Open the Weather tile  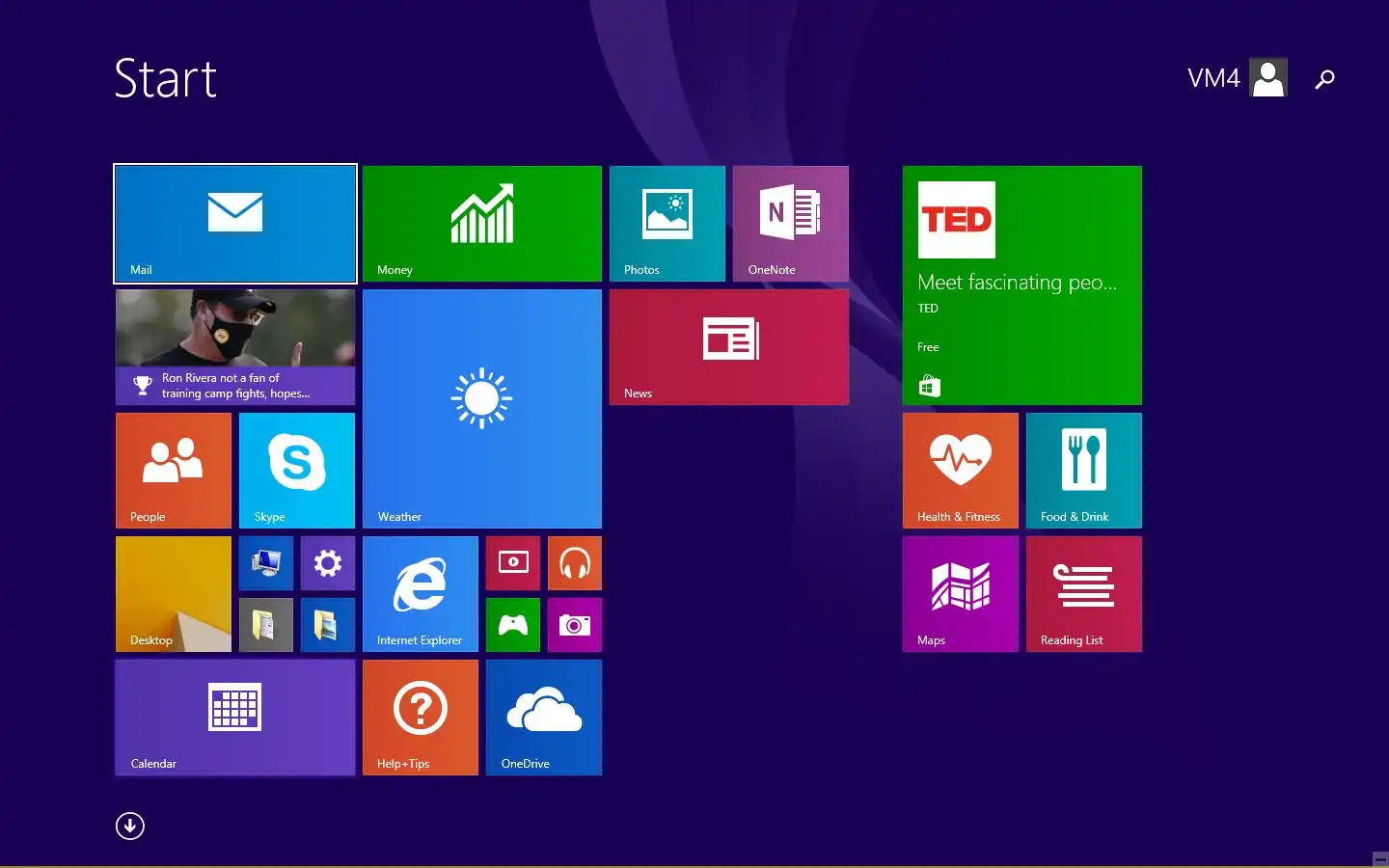click(482, 409)
